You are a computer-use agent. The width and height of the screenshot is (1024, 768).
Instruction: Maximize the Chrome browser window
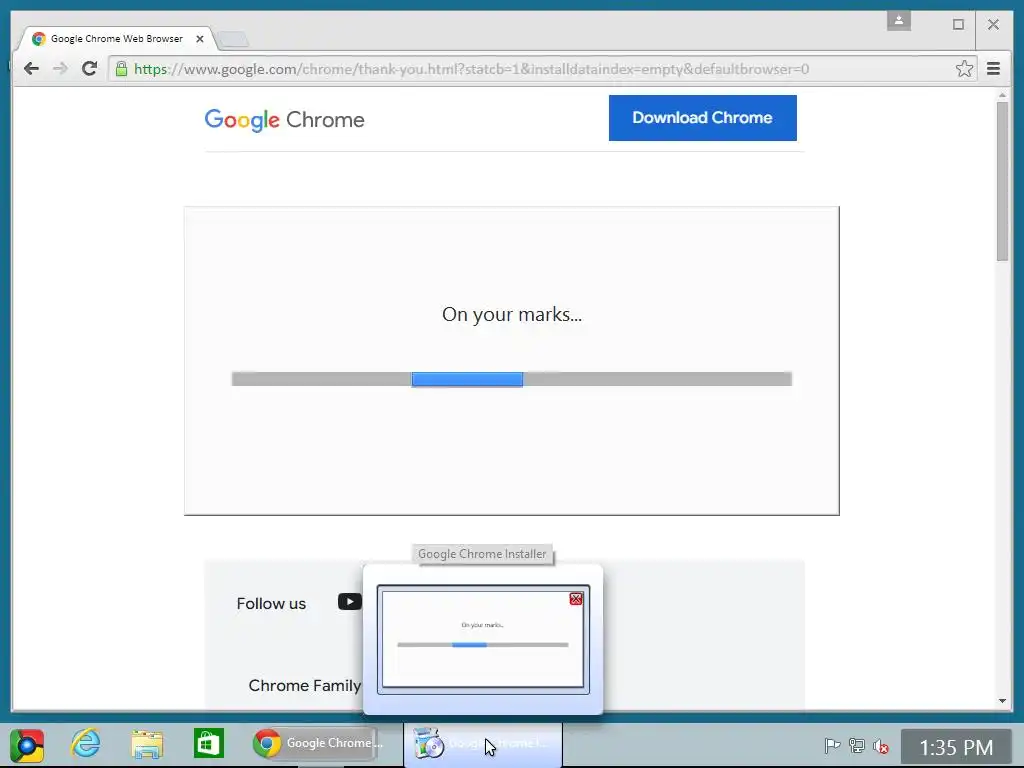[958, 24]
